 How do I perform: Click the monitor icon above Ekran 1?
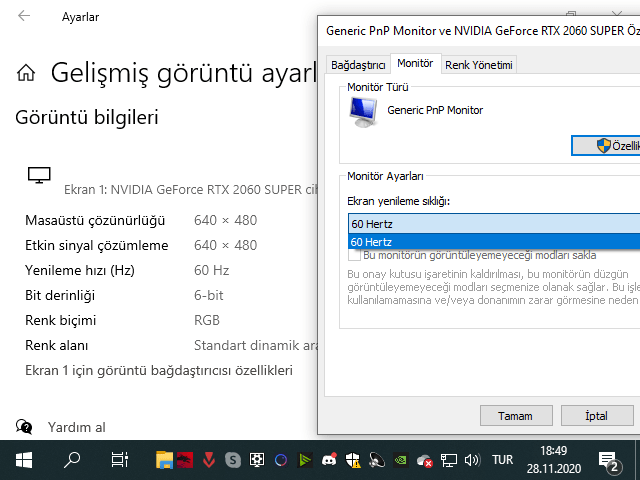[39, 175]
